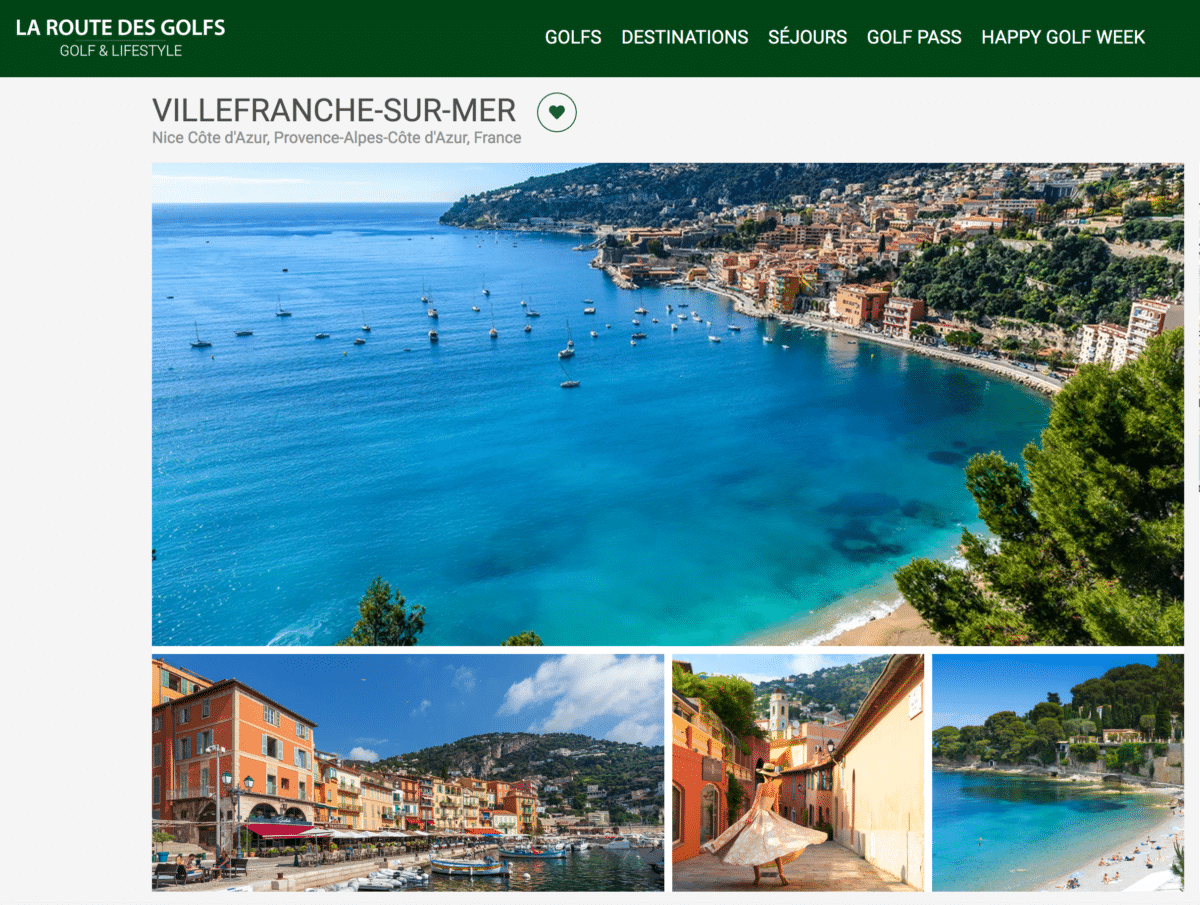The image size is (1200, 905).
Task: View the colorful harbor waterfront photo
Action: click(408, 773)
